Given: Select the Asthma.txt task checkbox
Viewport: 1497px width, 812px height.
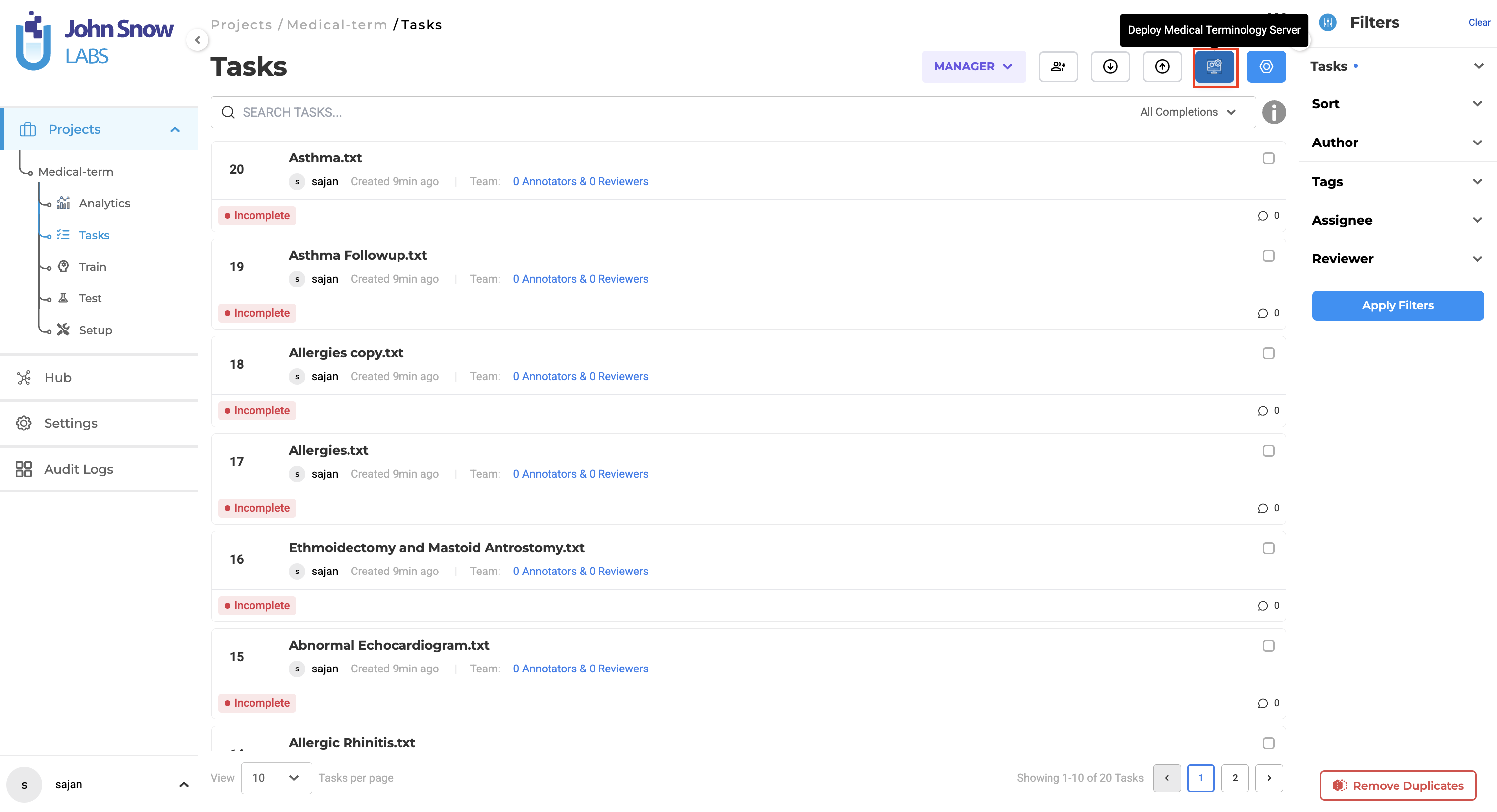Looking at the screenshot, I should coord(1269,158).
